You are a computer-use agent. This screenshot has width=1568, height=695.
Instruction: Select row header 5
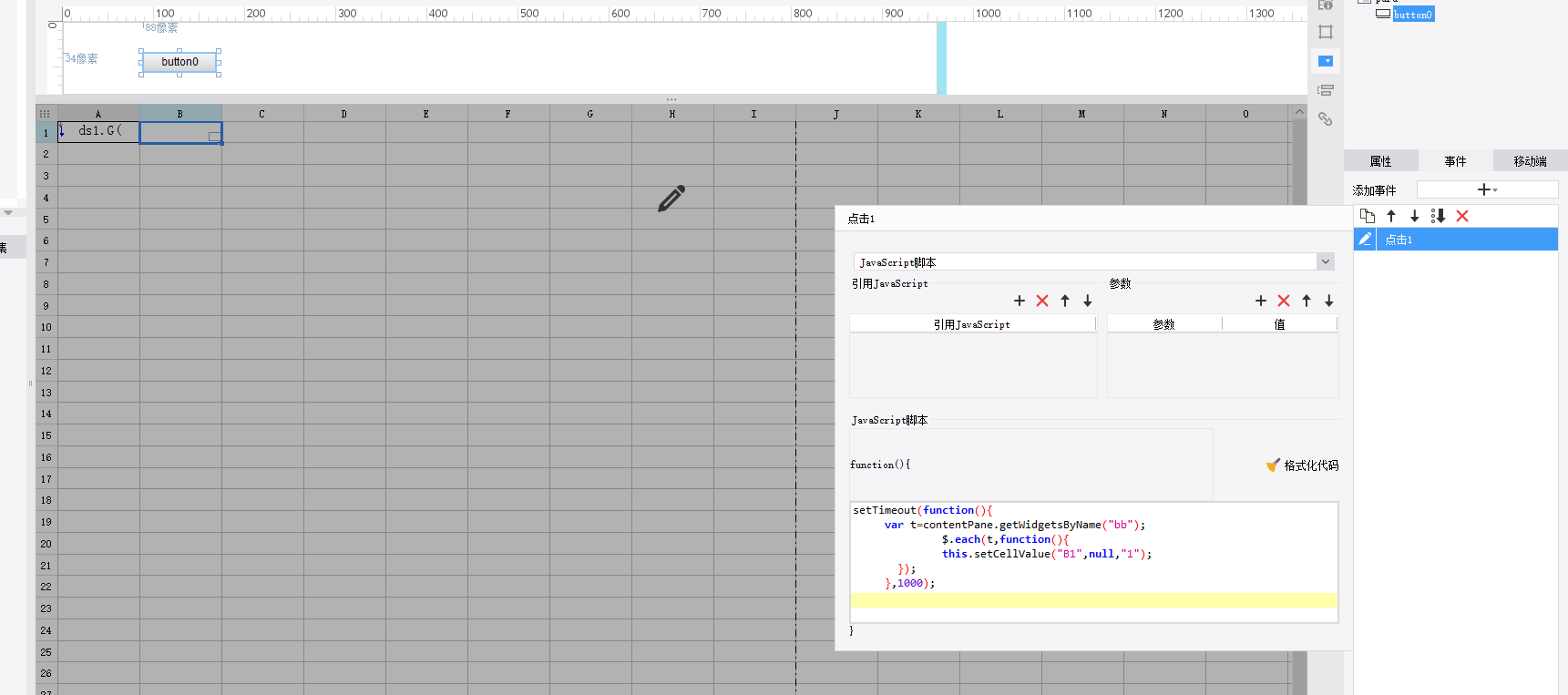pos(46,220)
